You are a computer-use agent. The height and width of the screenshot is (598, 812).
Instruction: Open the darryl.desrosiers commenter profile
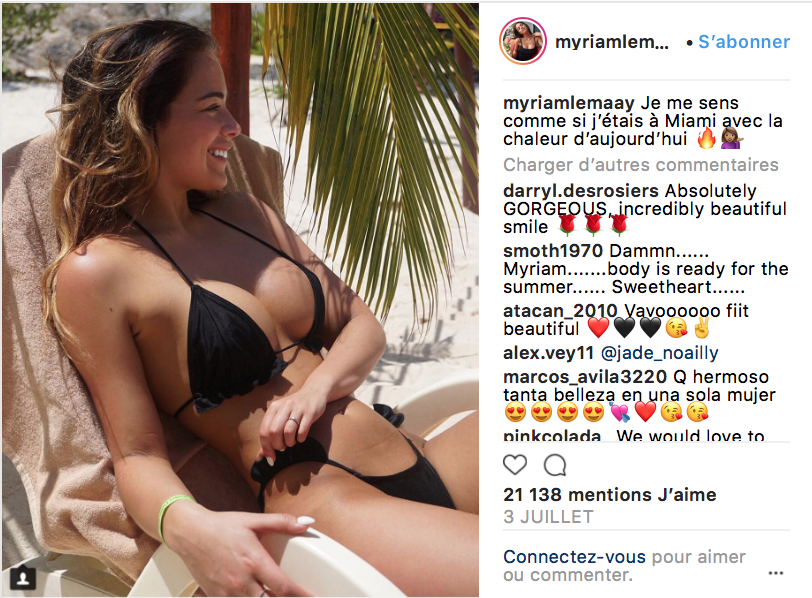click(581, 191)
